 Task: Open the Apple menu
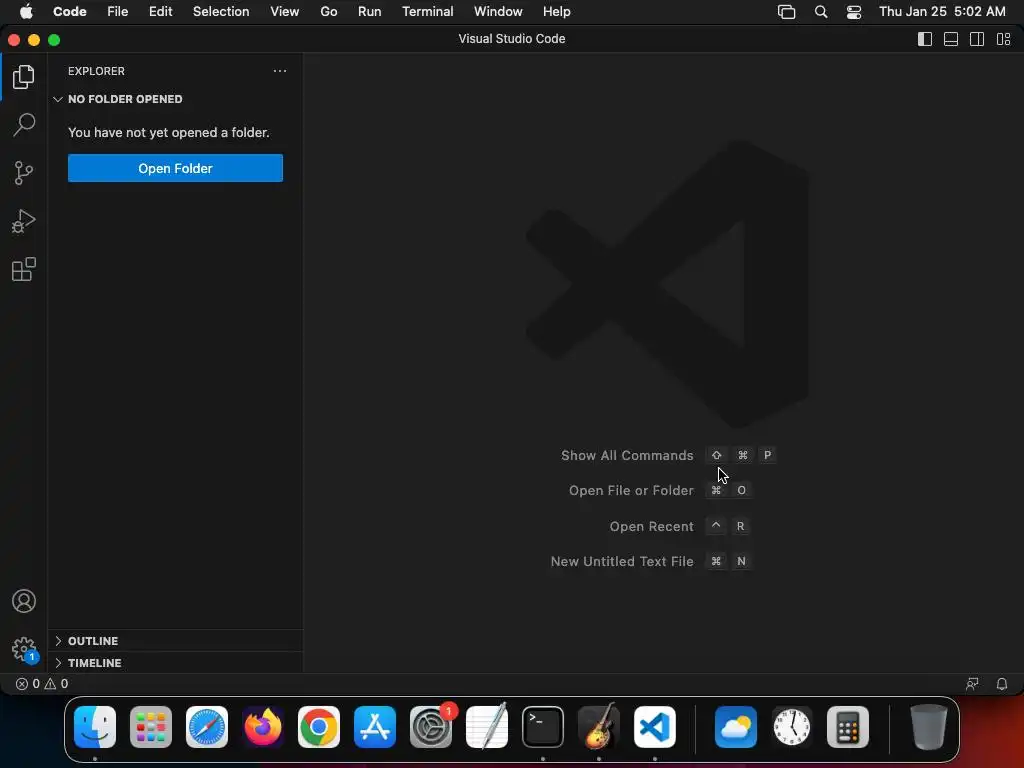[26, 12]
